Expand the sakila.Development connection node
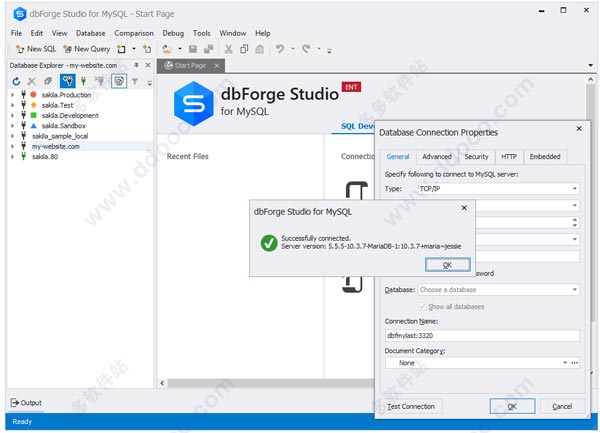This screenshot has width=600, height=433. point(12,115)
